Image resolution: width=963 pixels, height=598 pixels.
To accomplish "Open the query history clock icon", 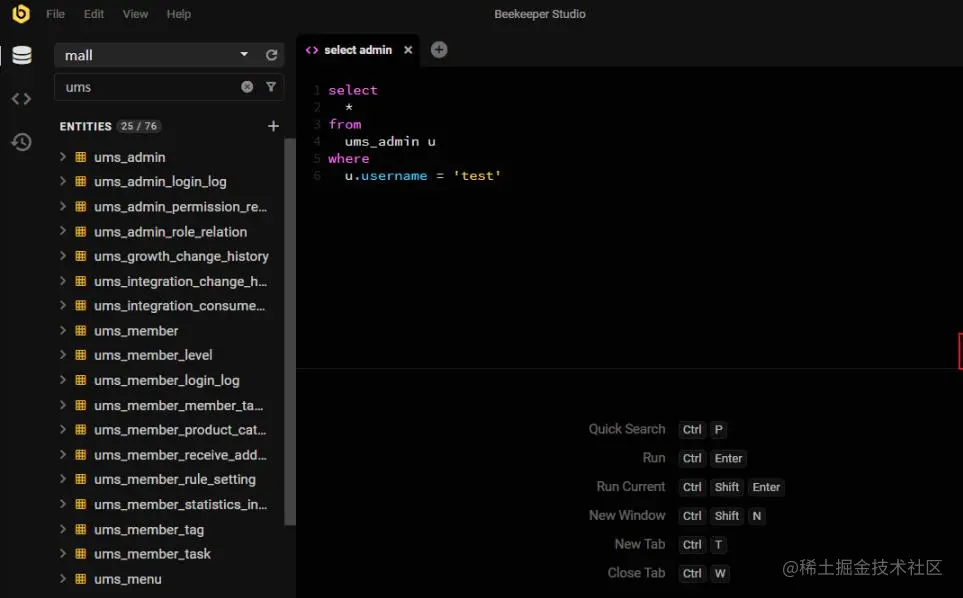I will 21,142.
